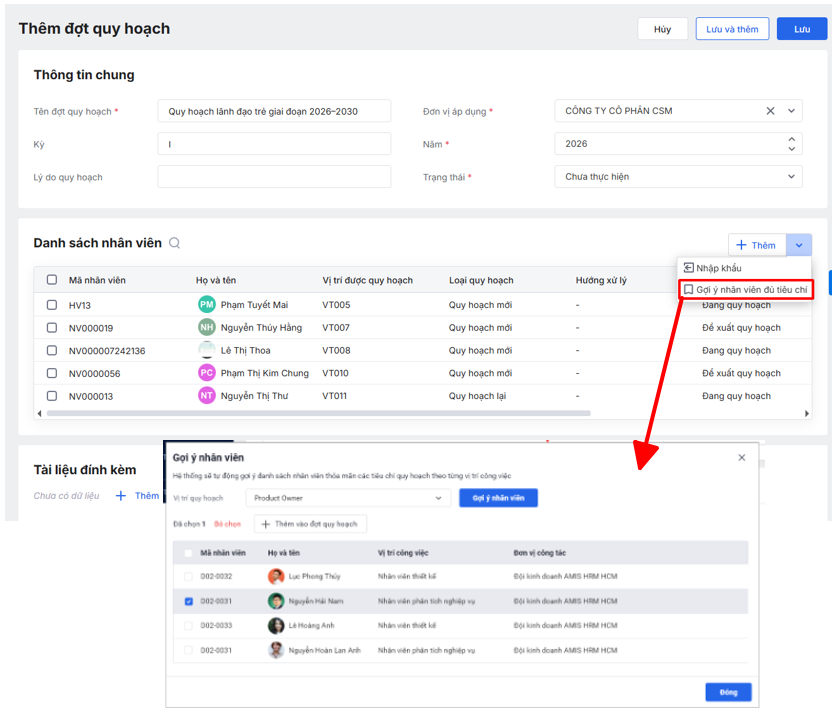This screenshot has width=839, height=724.
Task: Select Gợi ý nhân viên đủ tiêu chí
Action: click(x=750, y=289)
